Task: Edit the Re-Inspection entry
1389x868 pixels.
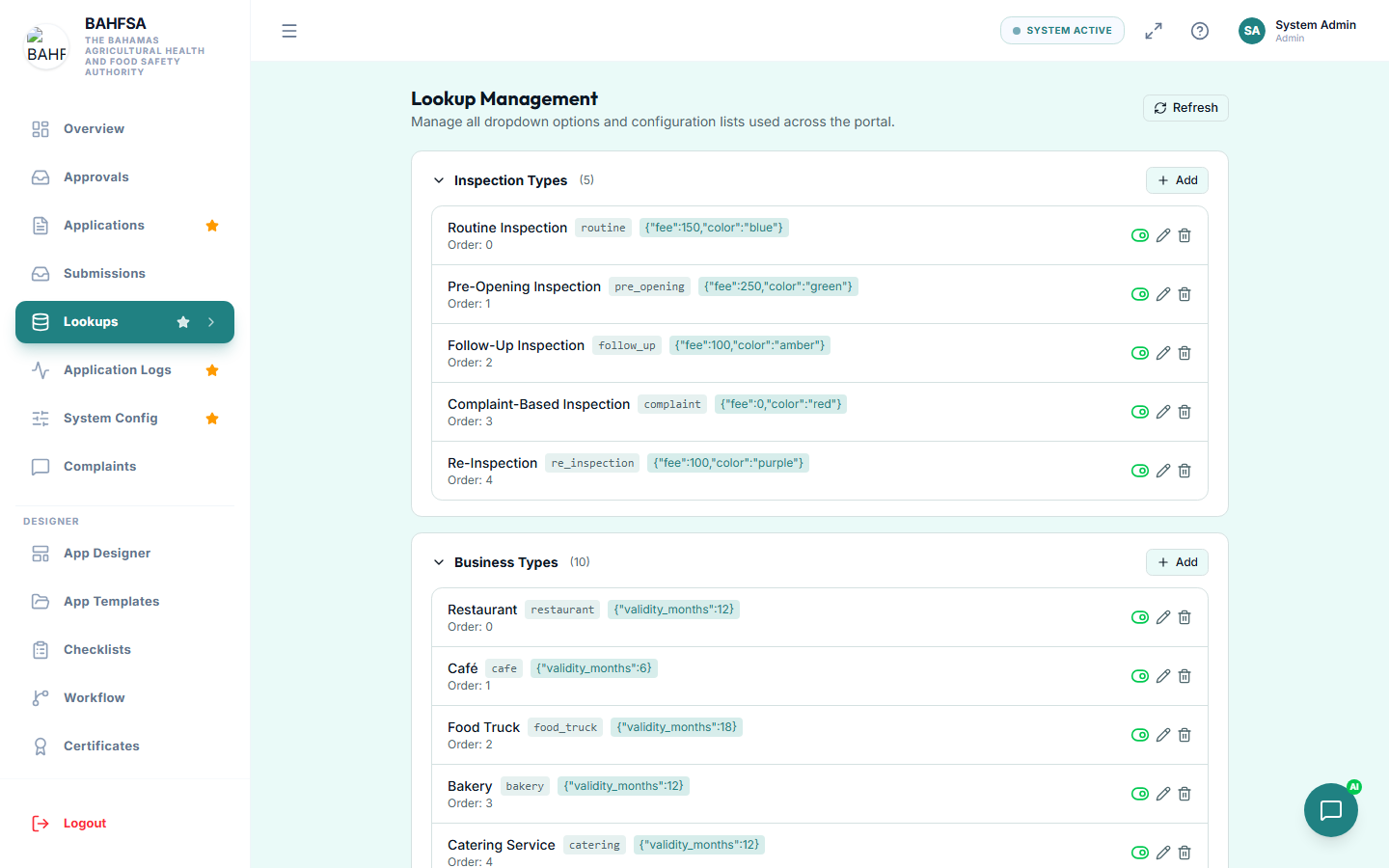Action: tap(1163, 471)
